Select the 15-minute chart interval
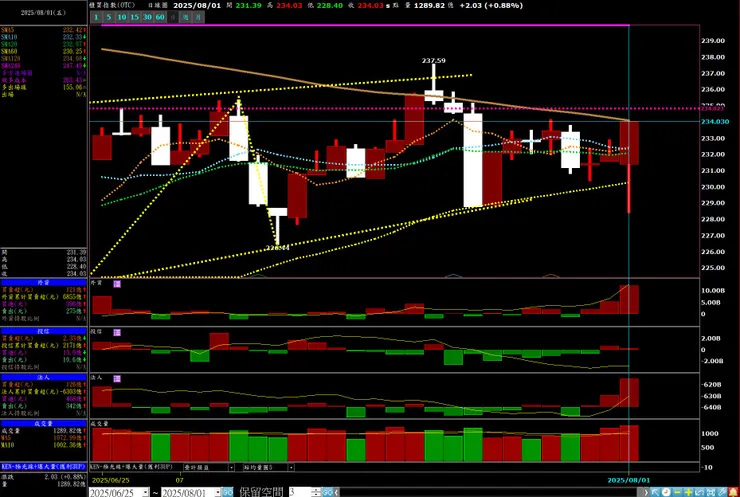Viewport: 740px width, 497px height. [135, 17]
